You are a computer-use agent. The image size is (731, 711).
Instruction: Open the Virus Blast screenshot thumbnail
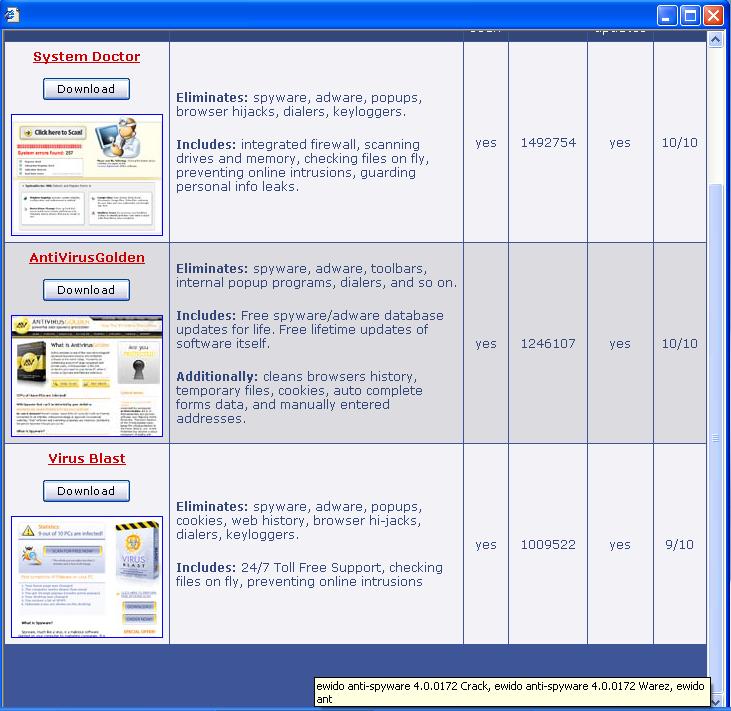point(87,577)
